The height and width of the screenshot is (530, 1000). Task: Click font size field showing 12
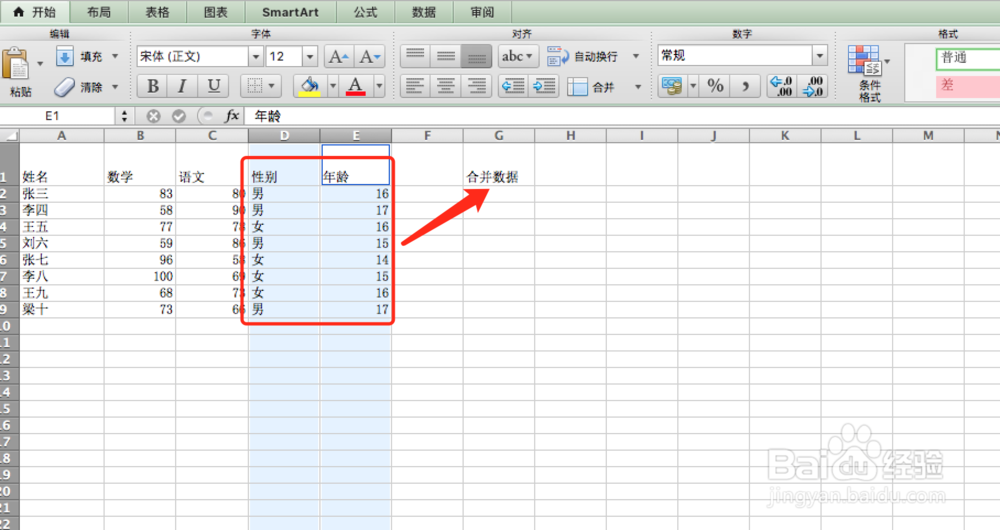pos(284,56)
